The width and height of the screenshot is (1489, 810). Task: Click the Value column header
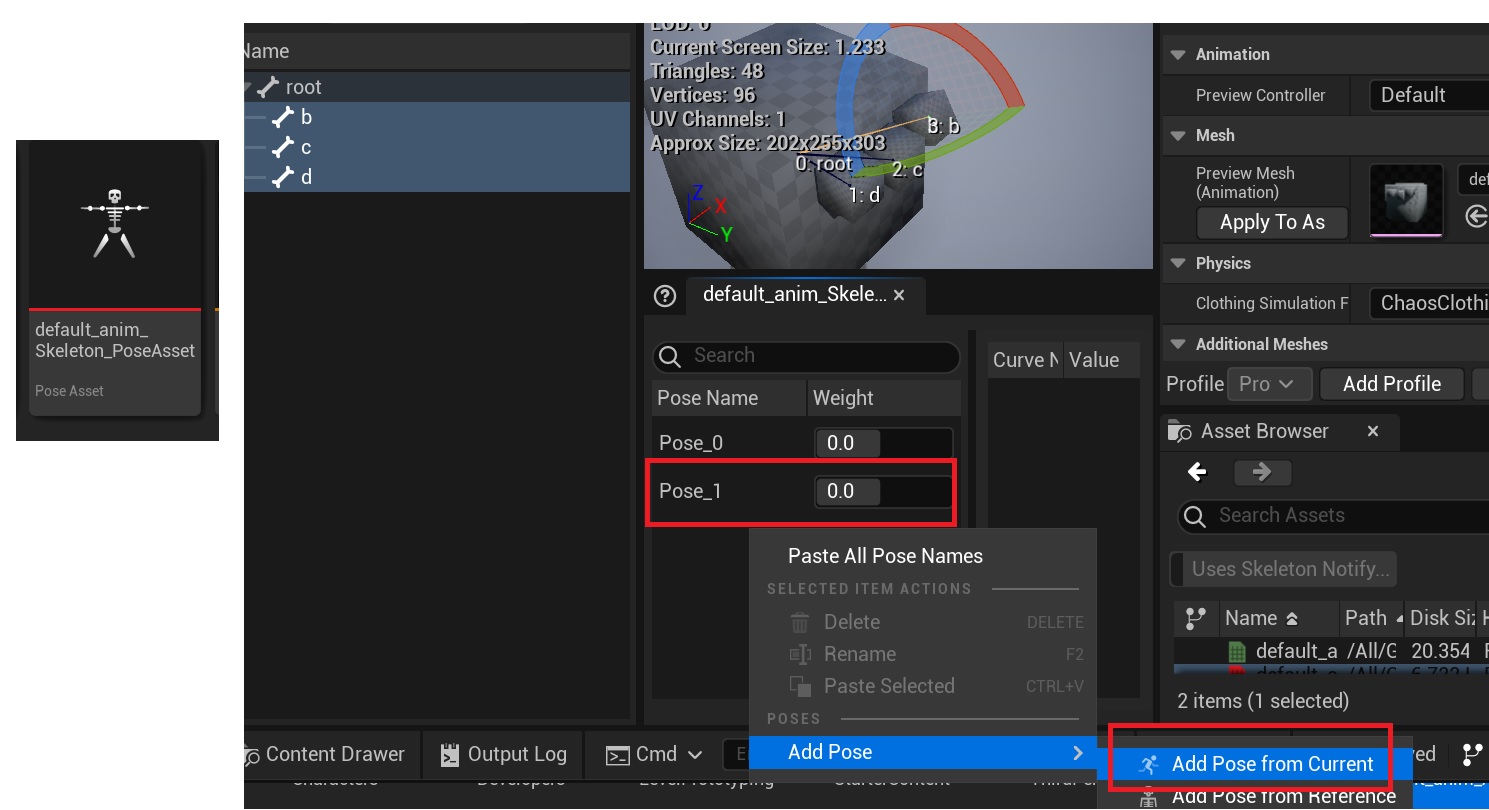[x=1102, y=360]
